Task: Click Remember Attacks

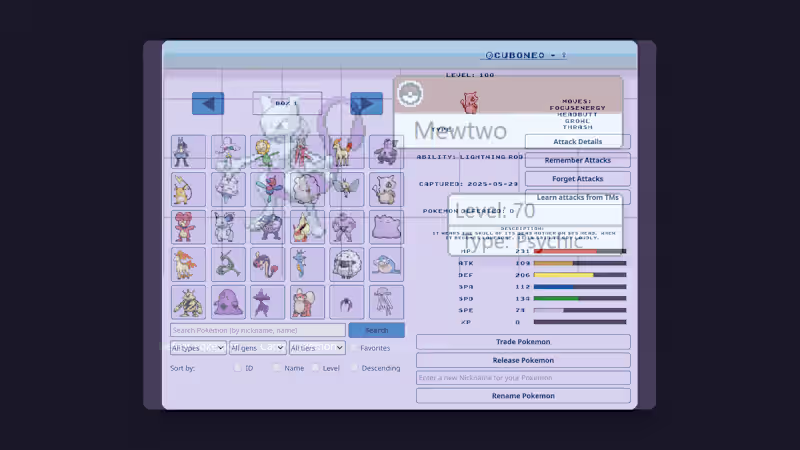Action: [578, 160]
